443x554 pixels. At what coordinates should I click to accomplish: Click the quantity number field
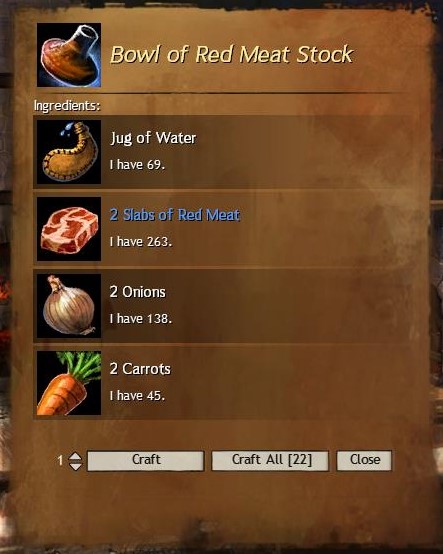point(60,460)
